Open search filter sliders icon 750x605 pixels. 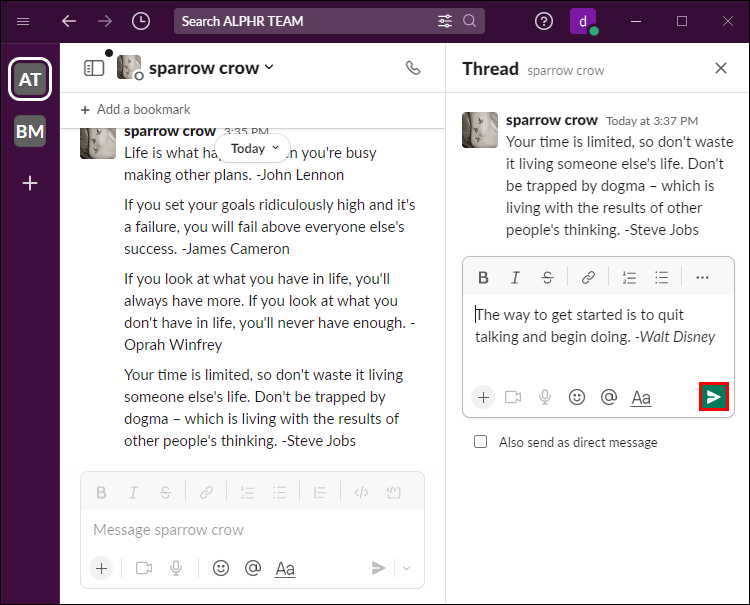(445, 21)
